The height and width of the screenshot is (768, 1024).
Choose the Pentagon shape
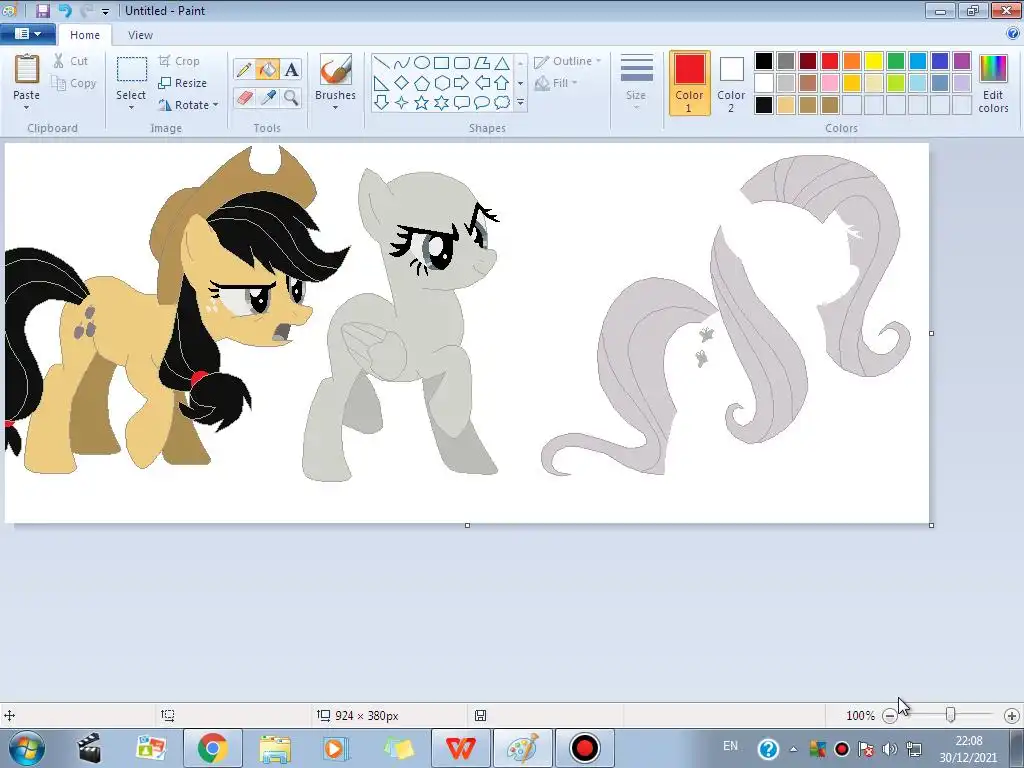point(422,83)
